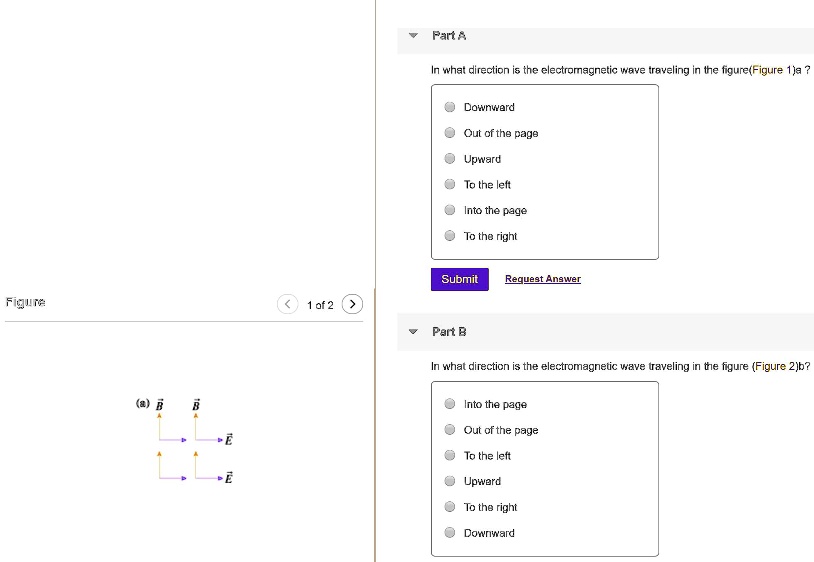This screenshot has width=814, height=562.
Task: Select Downward in Part B
Action: (450, 534)
